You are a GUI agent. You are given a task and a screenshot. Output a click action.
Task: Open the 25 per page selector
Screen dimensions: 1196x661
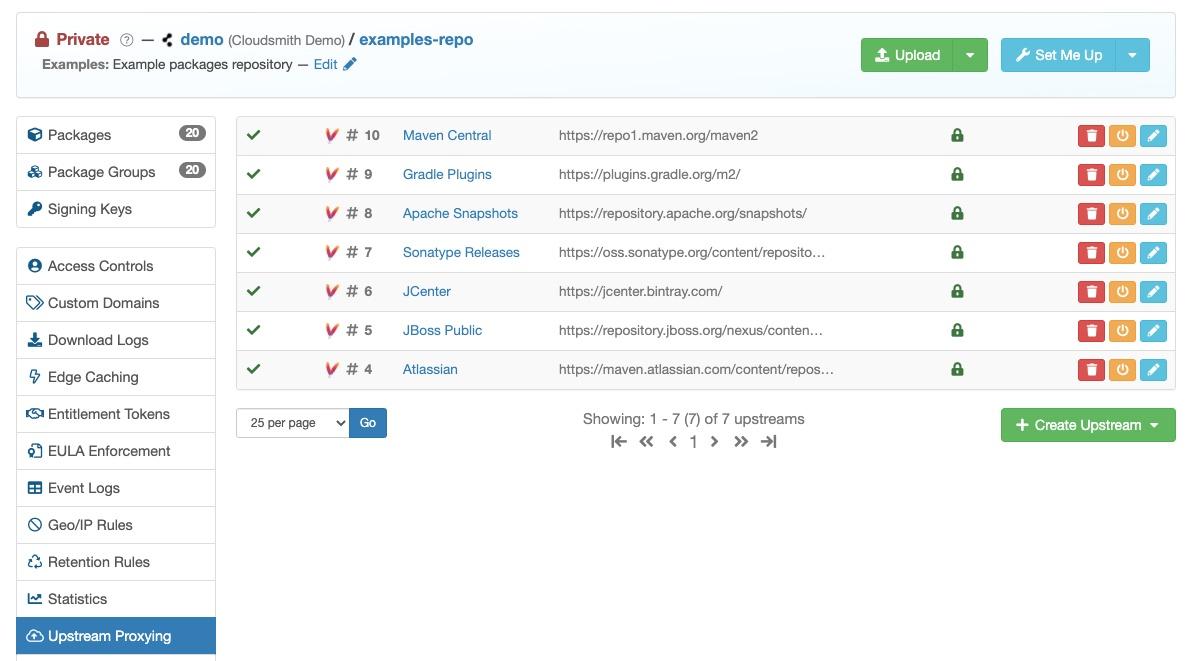click(293, 423)
